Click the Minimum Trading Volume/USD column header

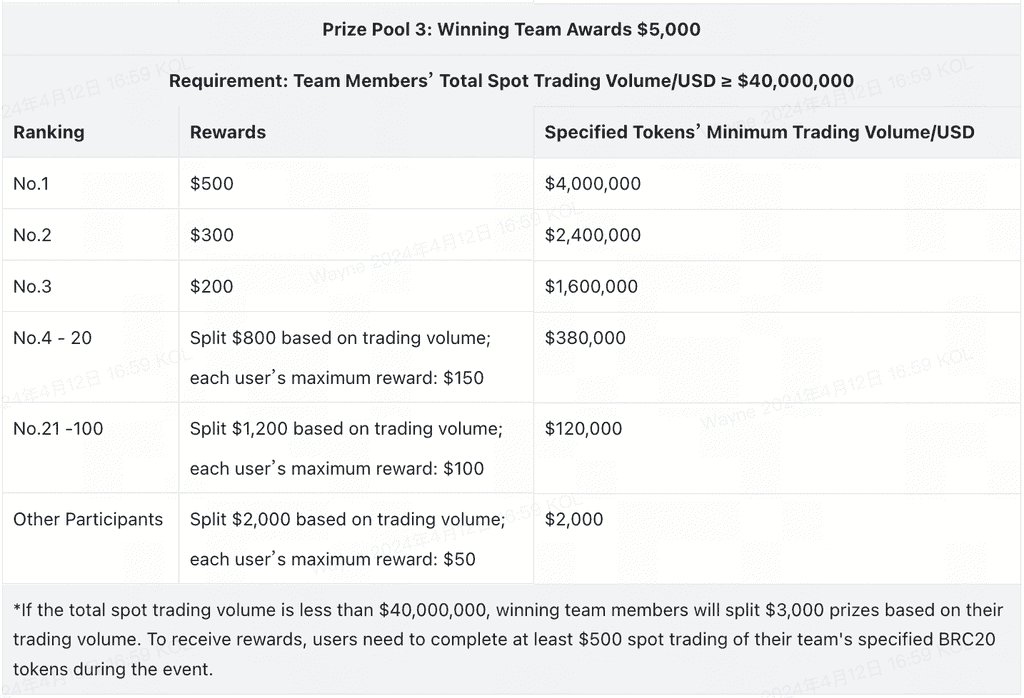click(x=759, y=132)
